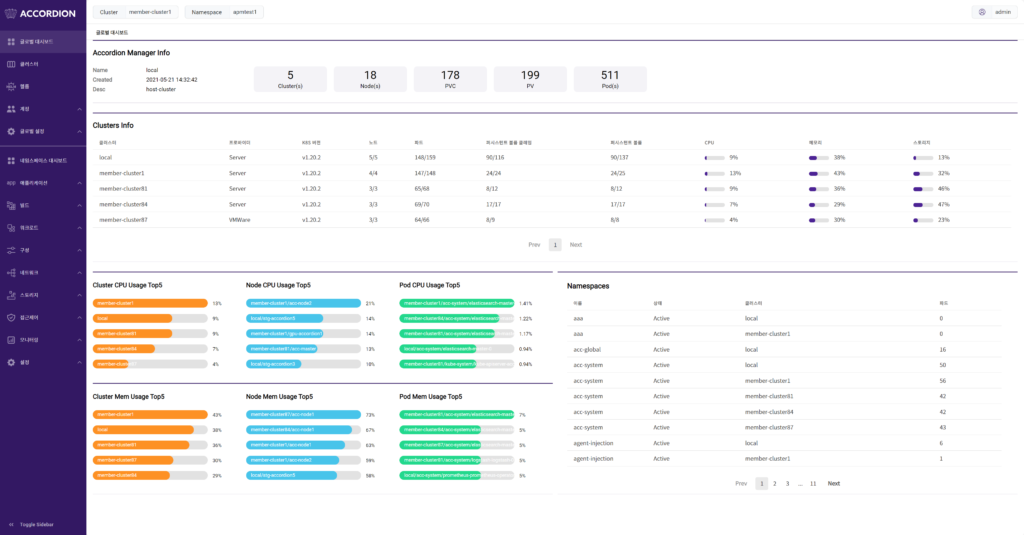
Task: Open the 네임스페이스 대시보드 icon
Action: [x=11, y=161]
